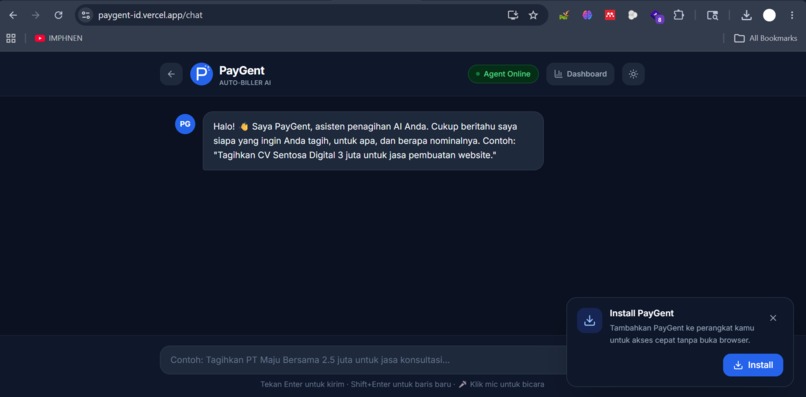
Task: Open browser Downloads icon
Action: tap(746, 15)
